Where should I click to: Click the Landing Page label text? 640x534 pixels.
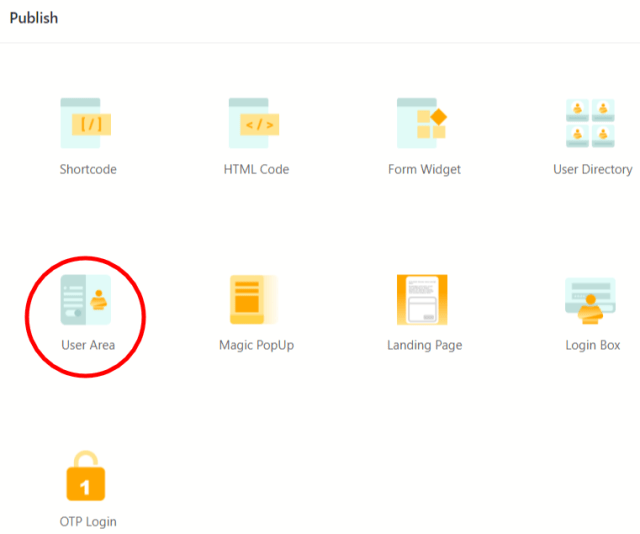pyautogui.click(x=424, y=346)
